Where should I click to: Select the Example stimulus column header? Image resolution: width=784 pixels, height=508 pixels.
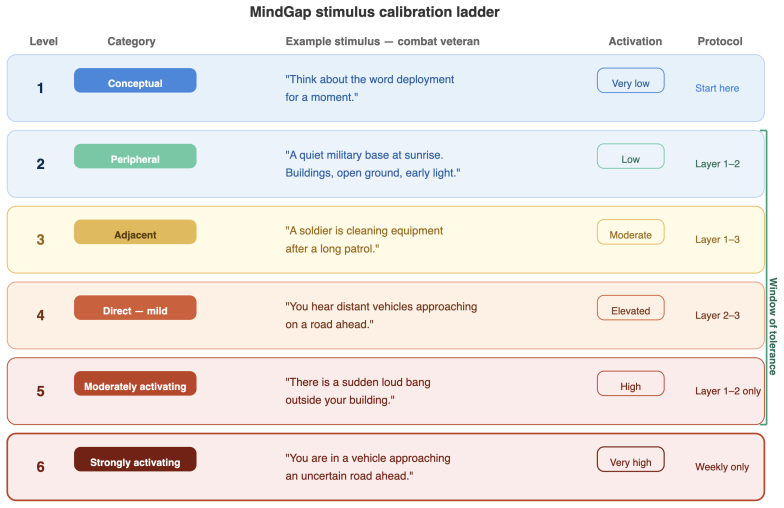(x=382, y=42)
